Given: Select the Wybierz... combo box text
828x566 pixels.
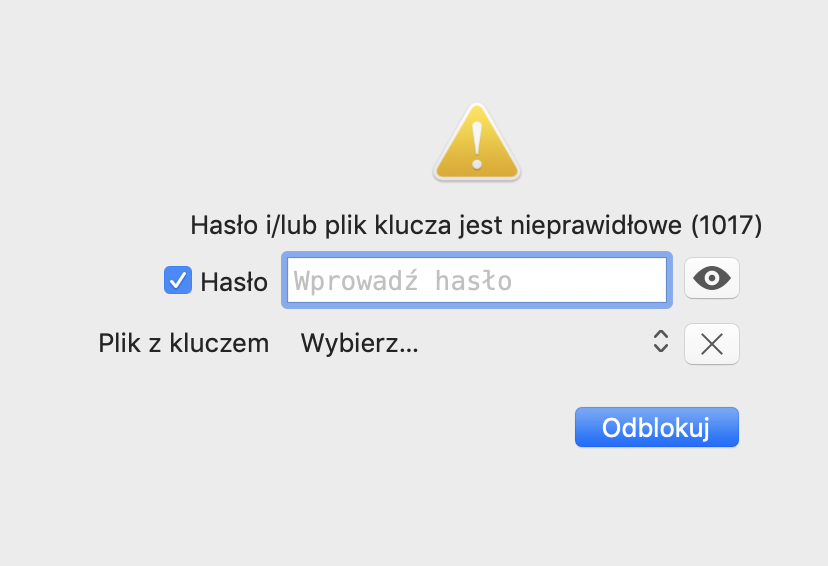Looking at the screenshot, I should tap(360, 343).
